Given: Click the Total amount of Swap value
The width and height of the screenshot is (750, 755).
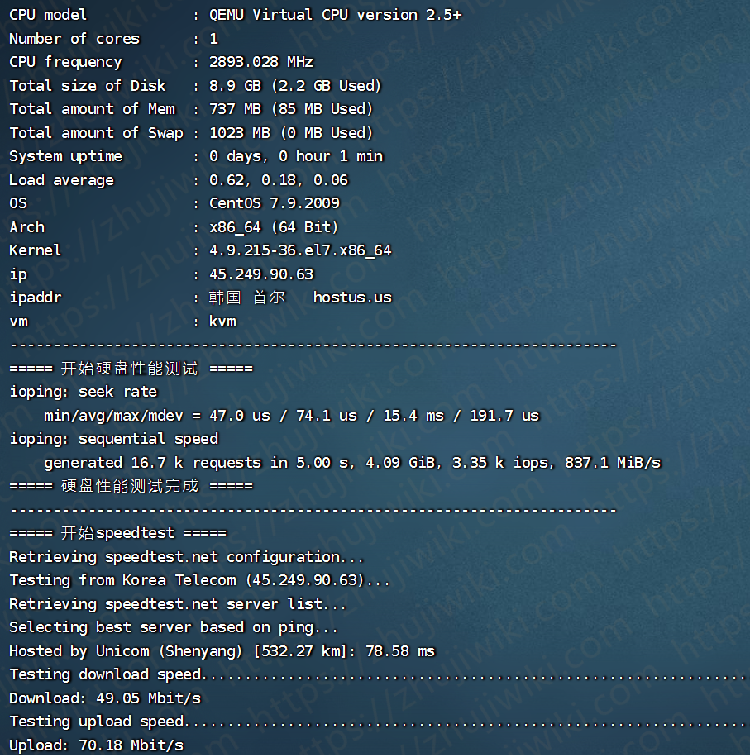Looking at the screenshot, I should coord(291,133).
